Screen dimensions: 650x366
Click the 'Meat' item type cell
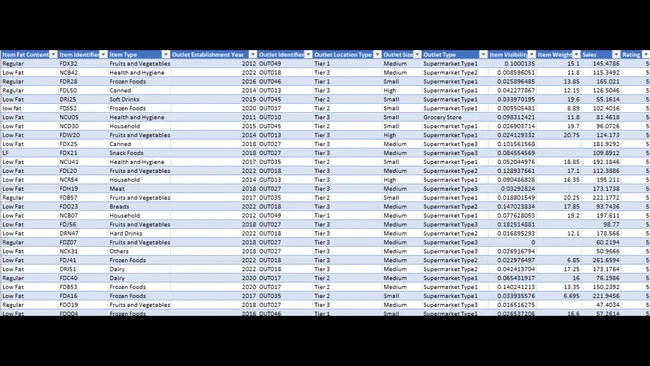[139, 189]
